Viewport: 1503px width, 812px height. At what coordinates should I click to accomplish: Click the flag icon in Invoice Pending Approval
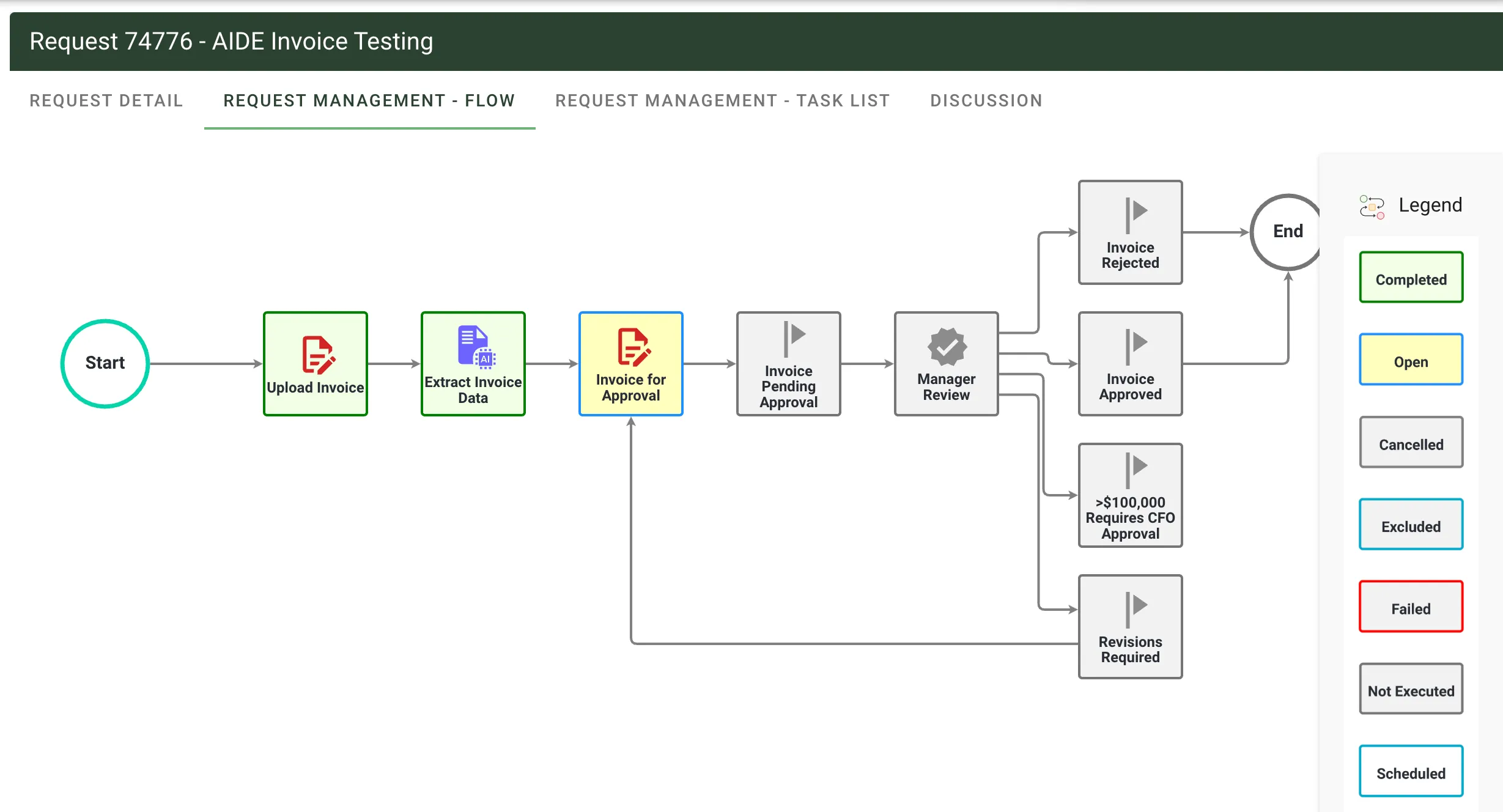pyautogui.click(x=794, y=338)
